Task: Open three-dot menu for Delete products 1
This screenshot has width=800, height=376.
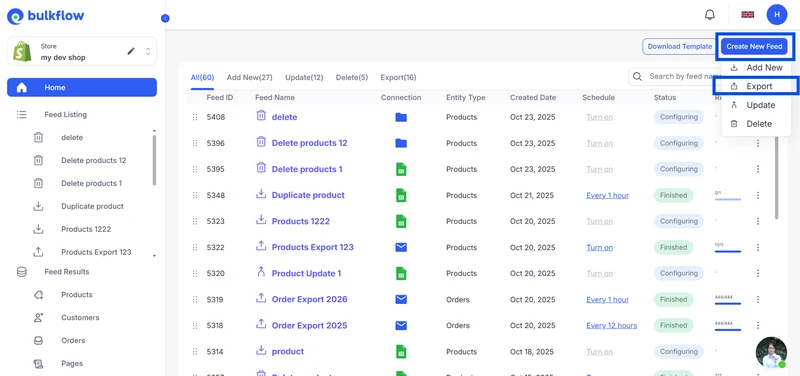Action: click(758, 169)
